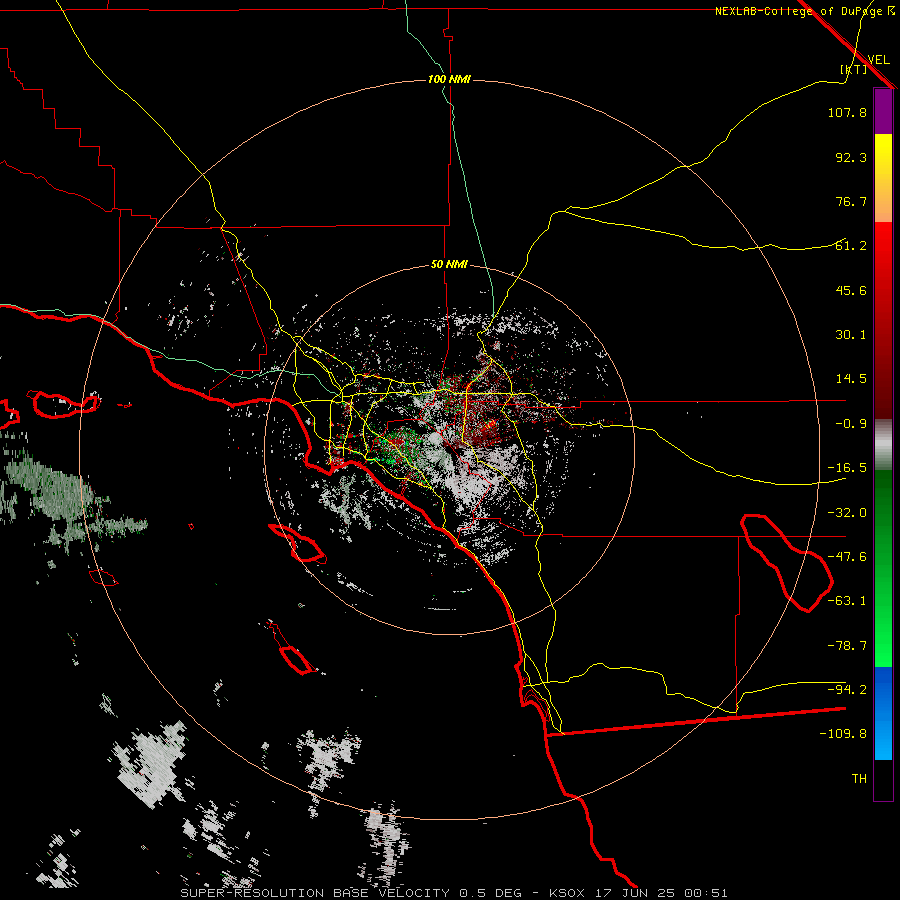Click the 45.6 legend value
Viewport: 900px width, 900px height.
(851, 290)
